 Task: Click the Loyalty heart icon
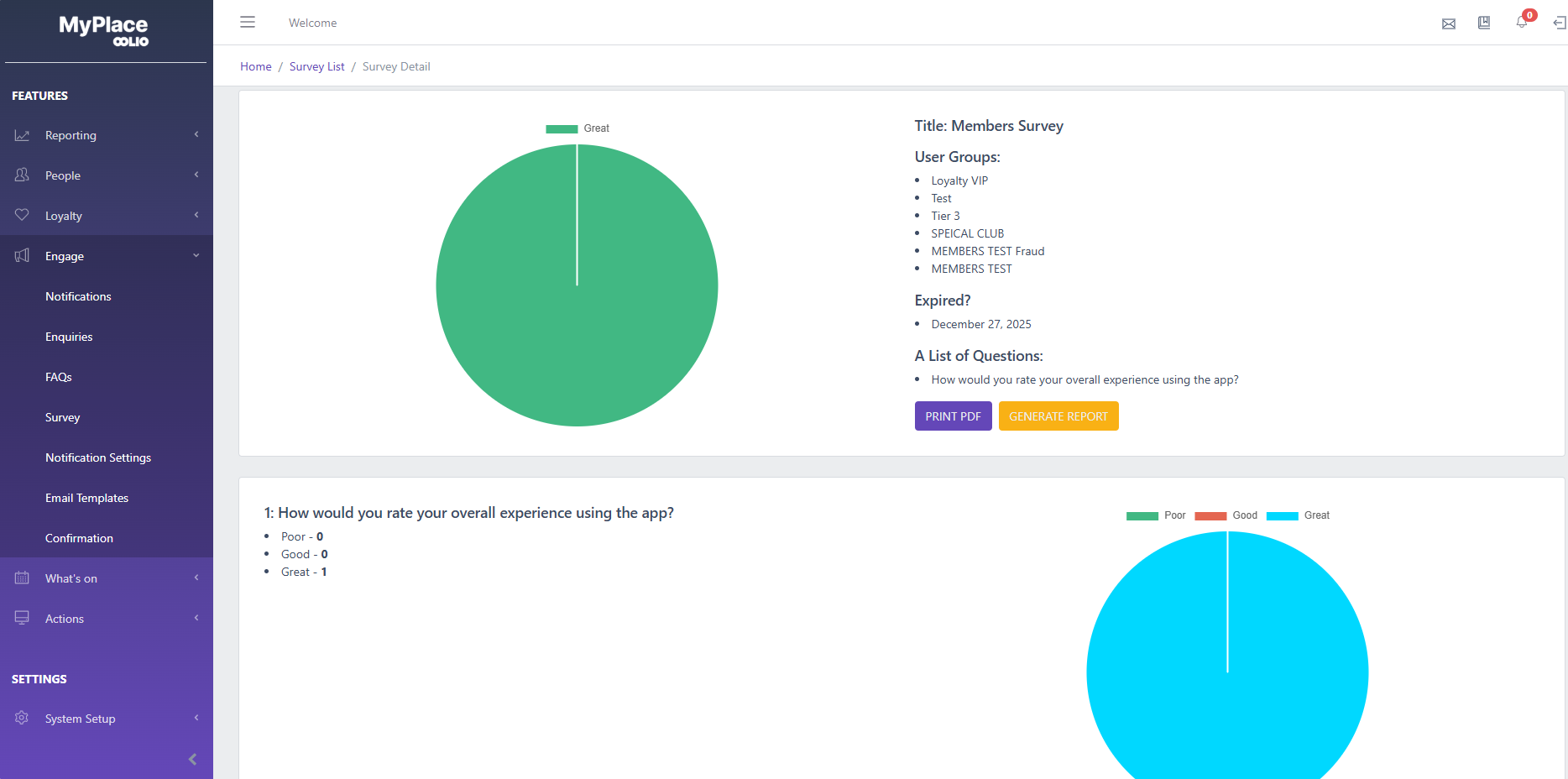pyautogui.click(x=22, y=215)
